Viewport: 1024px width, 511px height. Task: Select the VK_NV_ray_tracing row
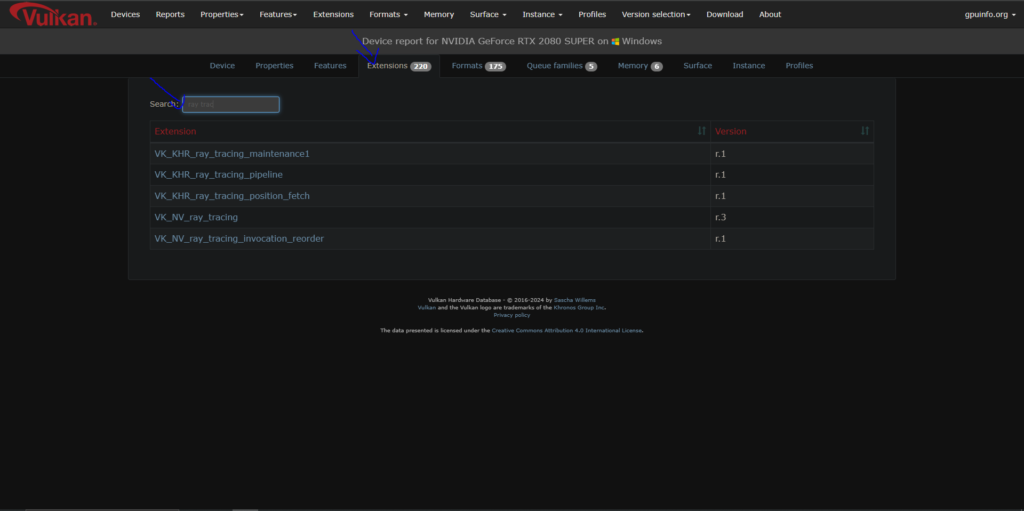pyautogui.click(x=512, y=218)
